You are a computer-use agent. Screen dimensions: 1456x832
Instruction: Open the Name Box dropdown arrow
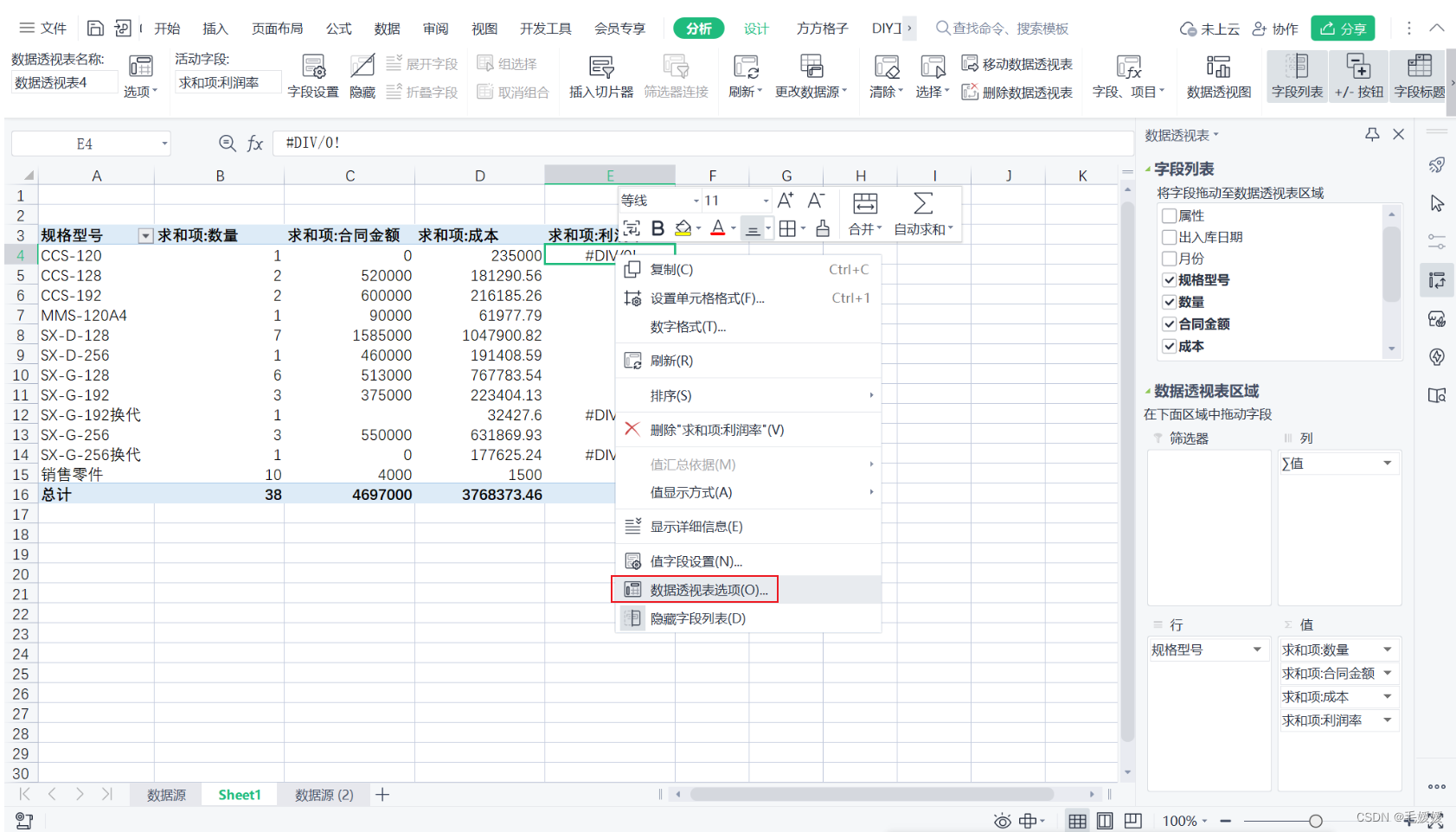pyautogui.click(x=164, y=144)
